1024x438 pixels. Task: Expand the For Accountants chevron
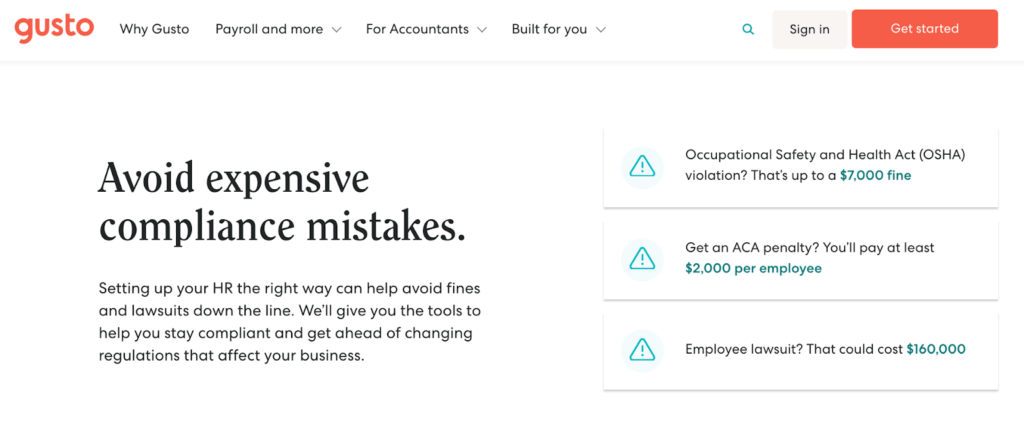[482, 30]
